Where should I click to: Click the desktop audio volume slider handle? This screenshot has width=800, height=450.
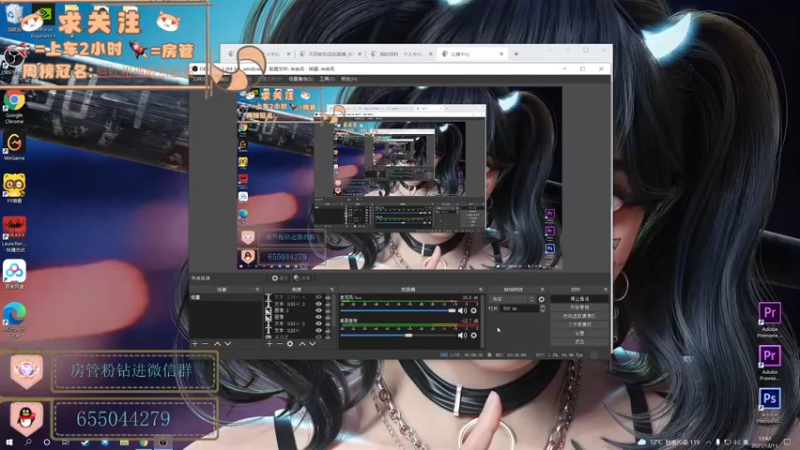pos(408,335)
